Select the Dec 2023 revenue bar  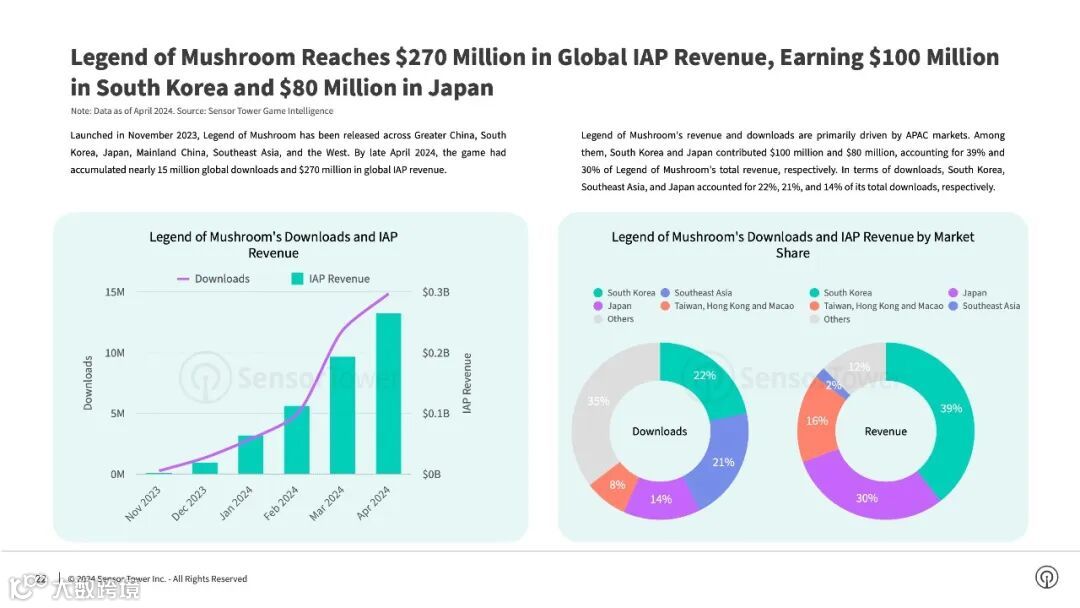point(205,468)
